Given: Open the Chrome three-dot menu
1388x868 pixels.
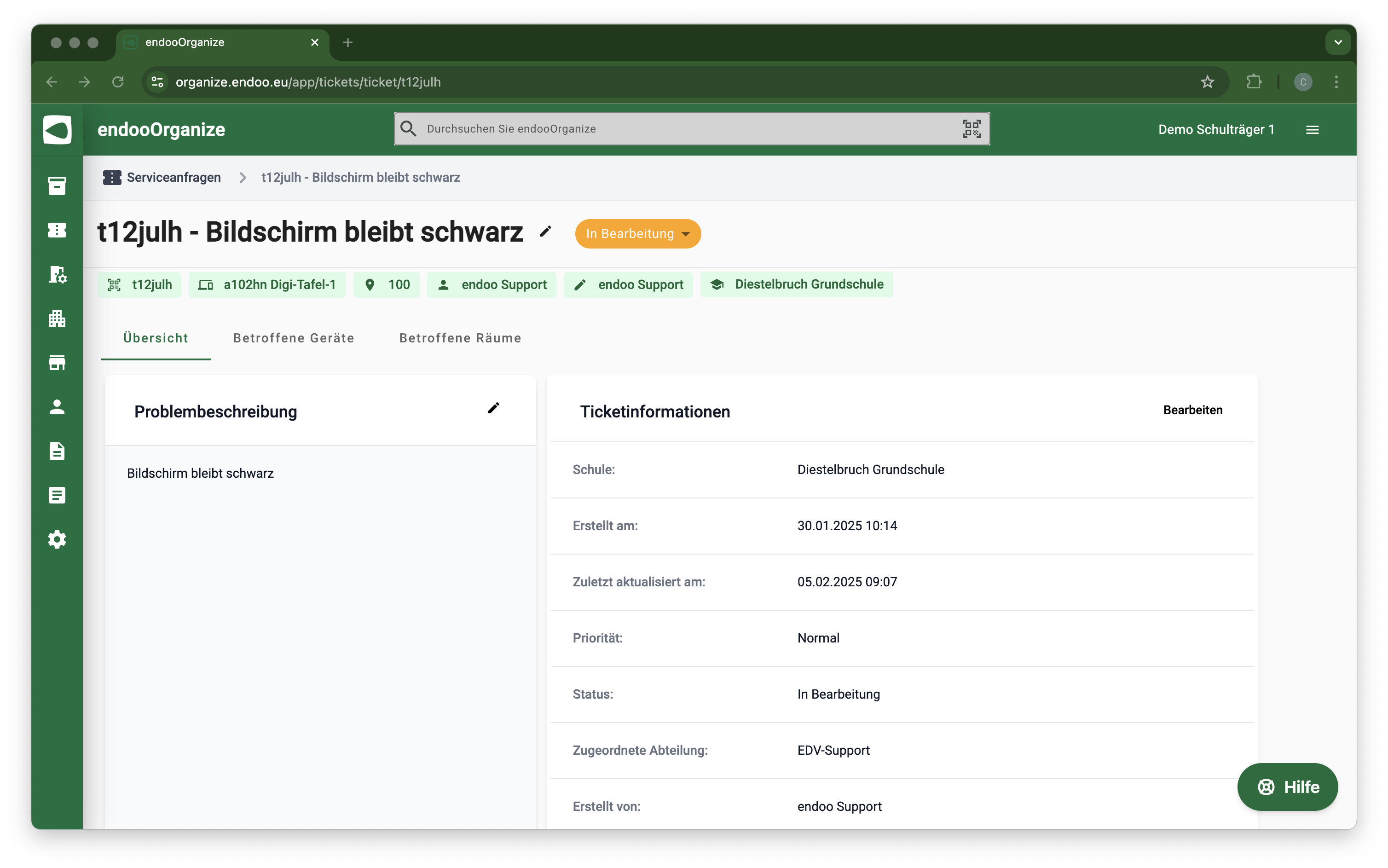Looking at the screenshot, I should (x=1336, y=82).
